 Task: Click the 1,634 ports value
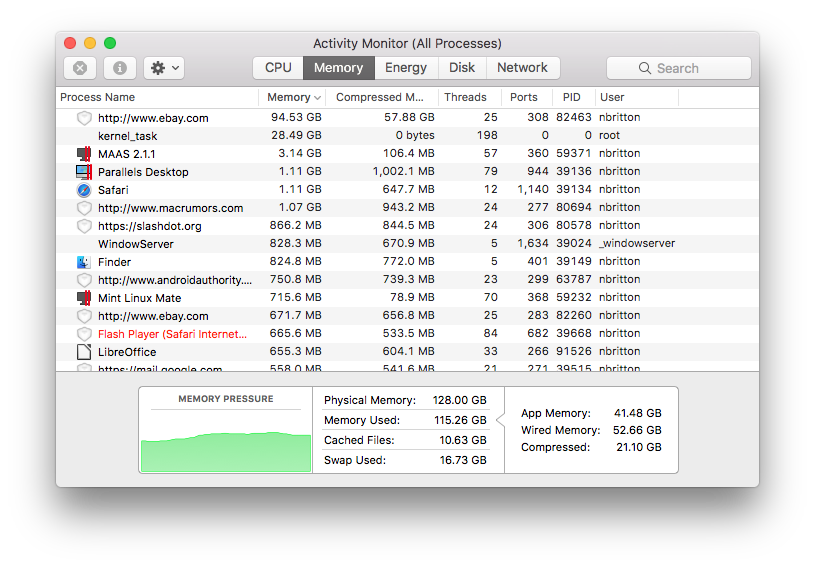[x=533, y=243]
